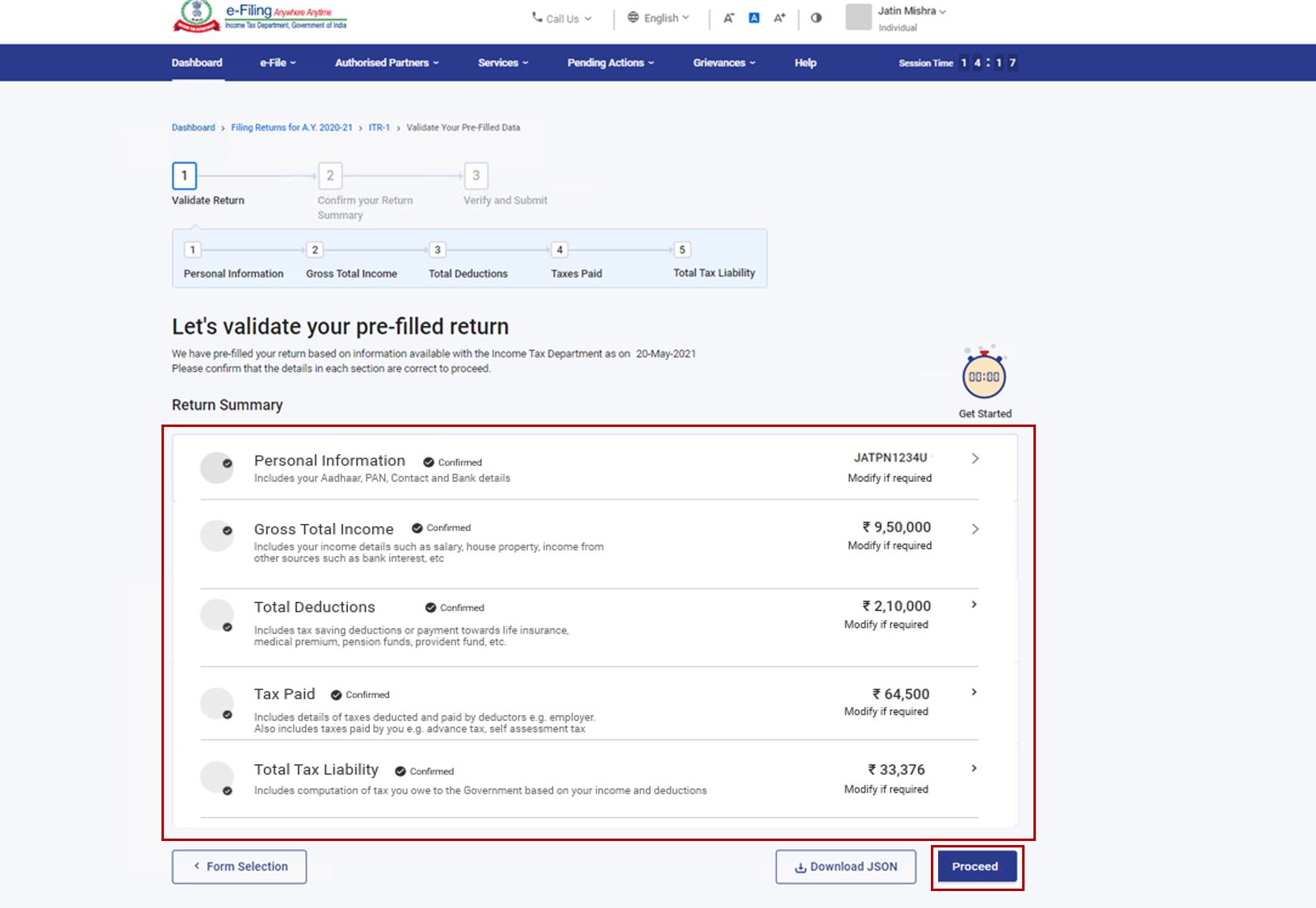1316x908 pixels.
Task: Click the e-Filing Income Tax Department logo
Action: (x=258, y=18)
